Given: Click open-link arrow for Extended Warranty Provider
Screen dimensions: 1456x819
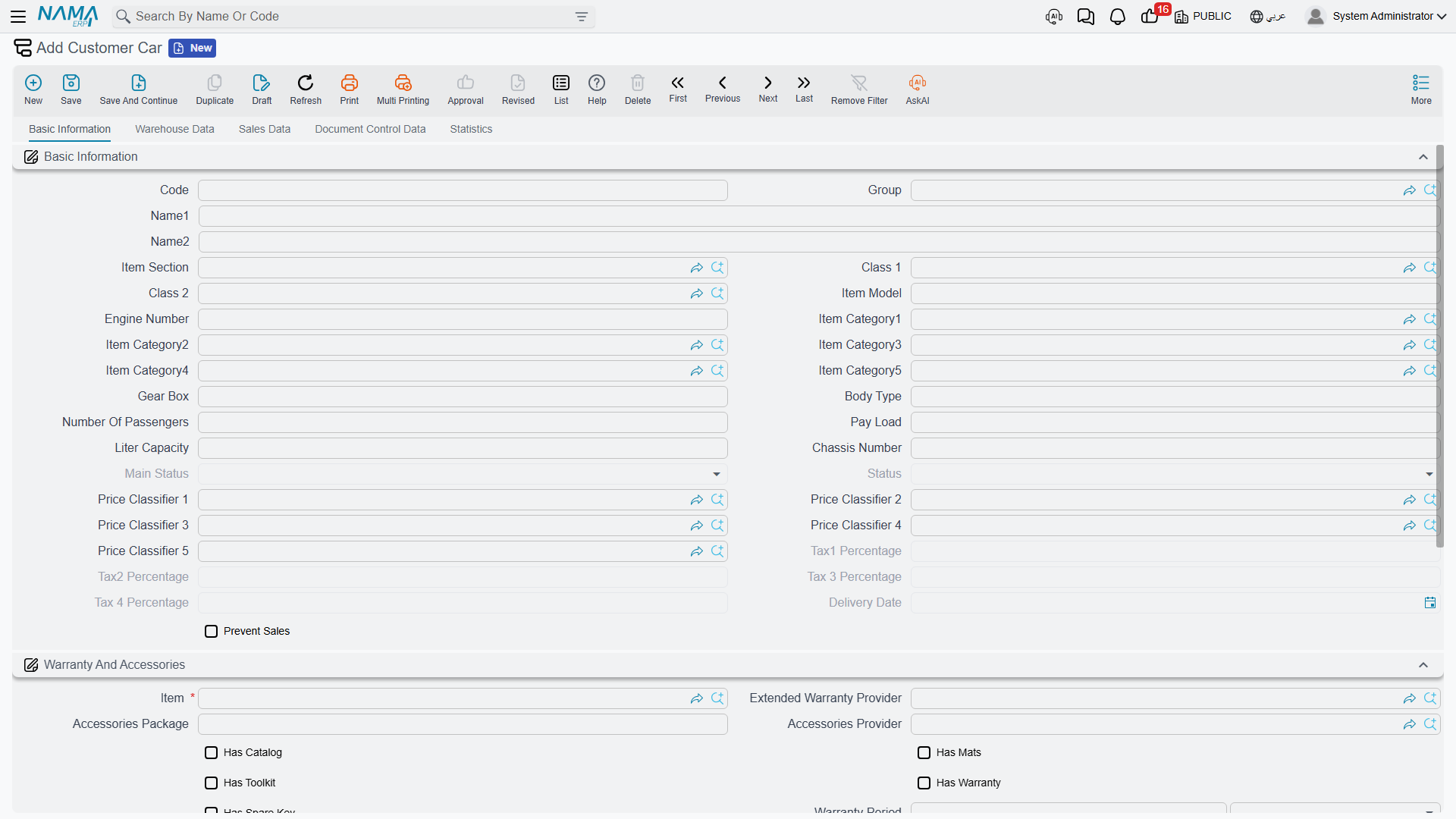Looking at the screenshot, I should (x=1410, y=698).
